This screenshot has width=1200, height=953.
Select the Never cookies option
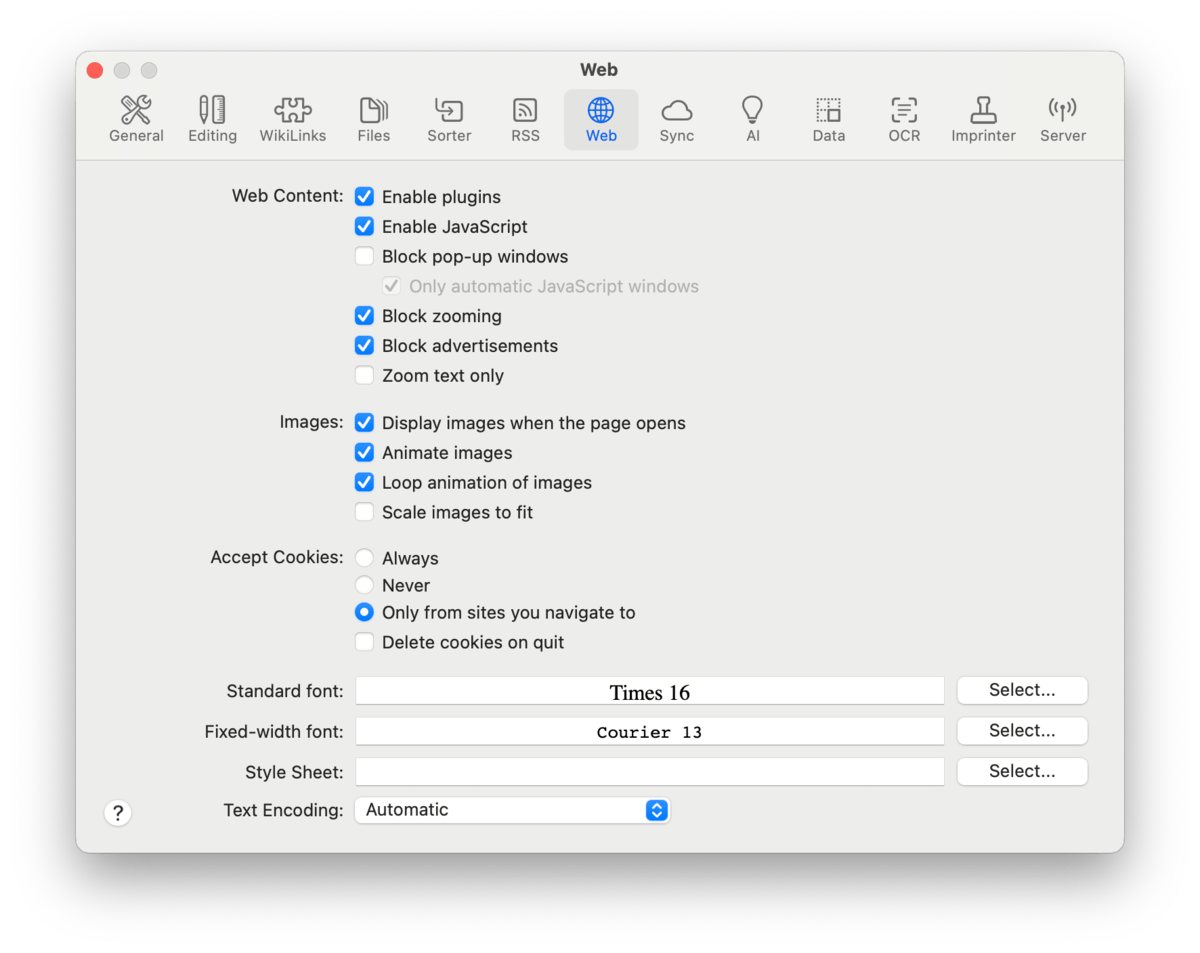point(365,586)
